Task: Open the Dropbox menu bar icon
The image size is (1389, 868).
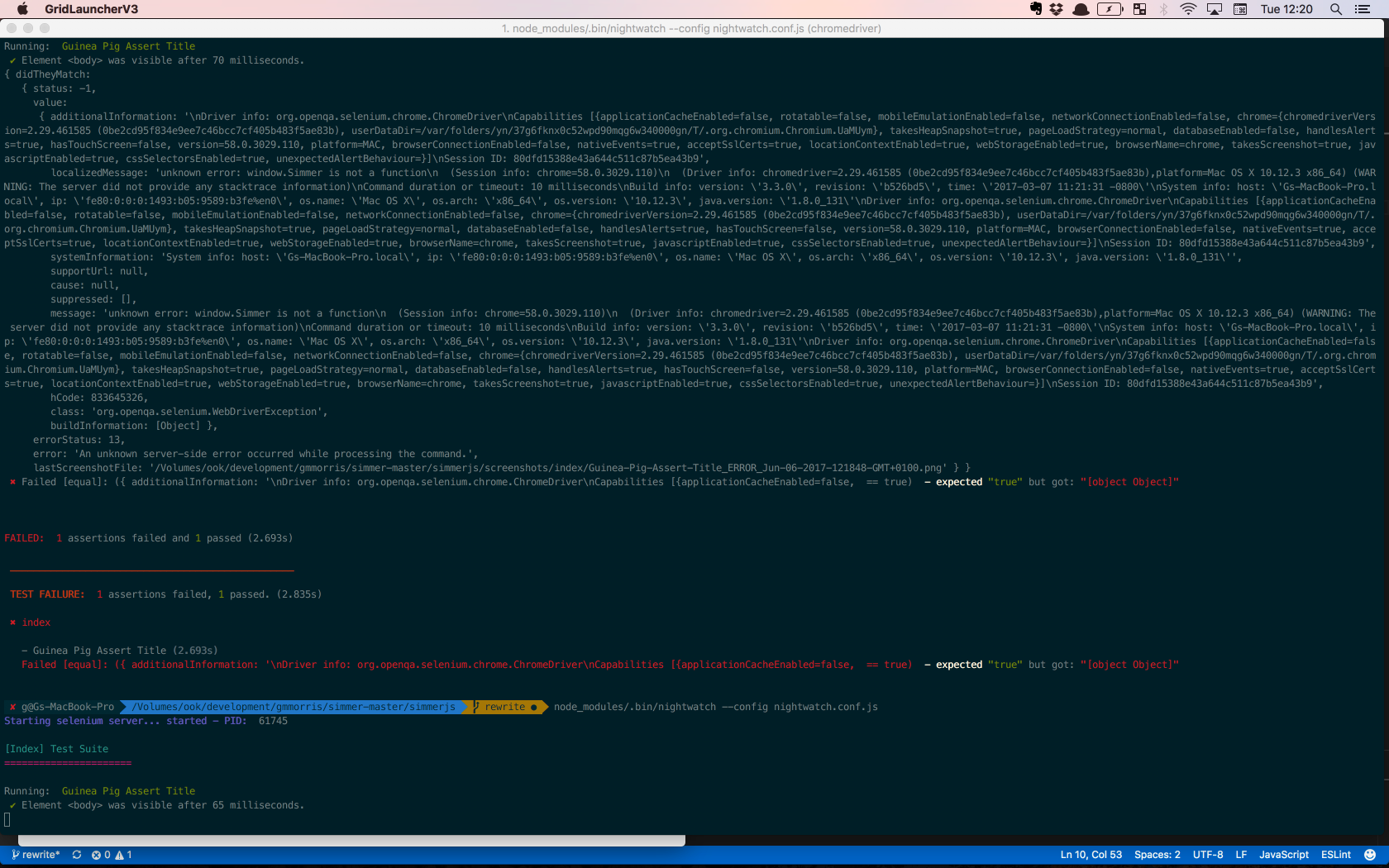Action: (x=1057, y=9)
